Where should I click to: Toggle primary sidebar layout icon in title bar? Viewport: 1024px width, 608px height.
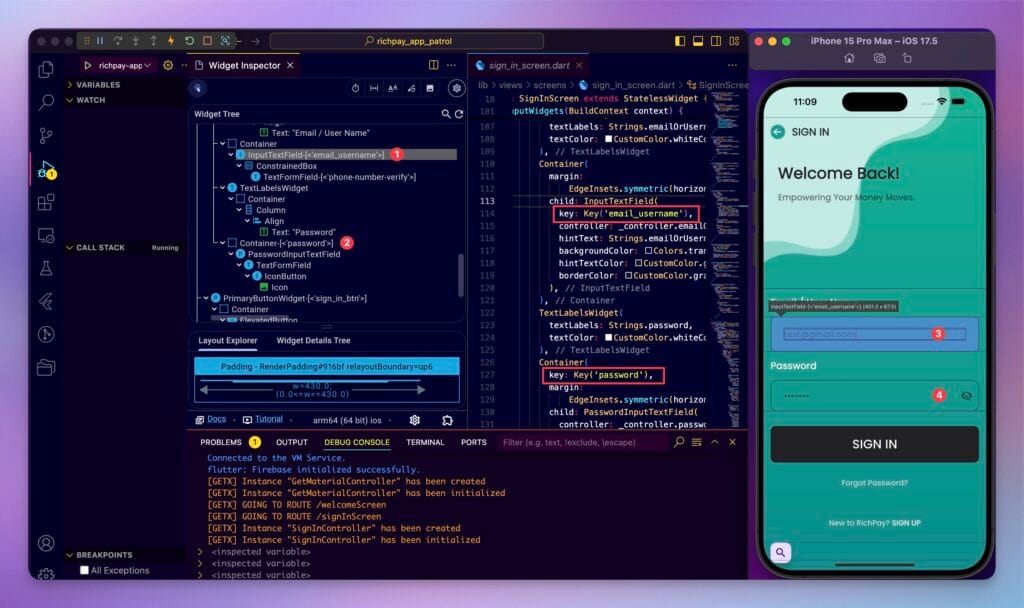pyautogui.click(x=680, y=40)
